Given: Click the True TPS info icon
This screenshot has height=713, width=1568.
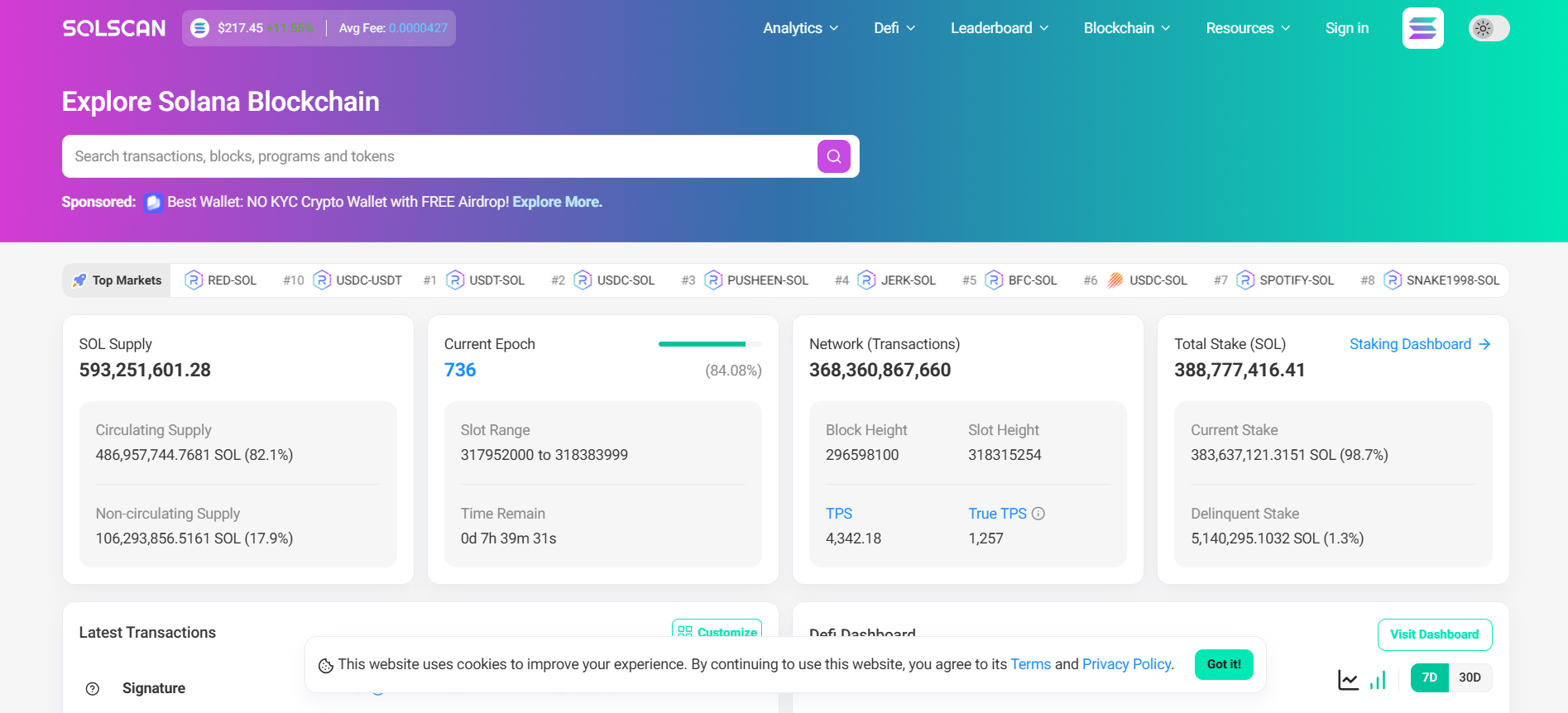Looking at the screenshot, I should [1038, 514].
